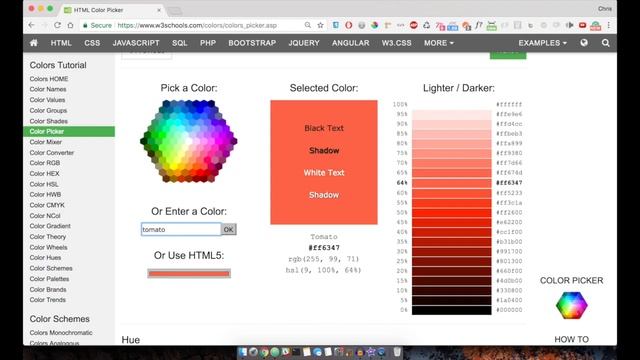
Task: Open the search magnifier in the navbar
Action: (x=606, y=43)
